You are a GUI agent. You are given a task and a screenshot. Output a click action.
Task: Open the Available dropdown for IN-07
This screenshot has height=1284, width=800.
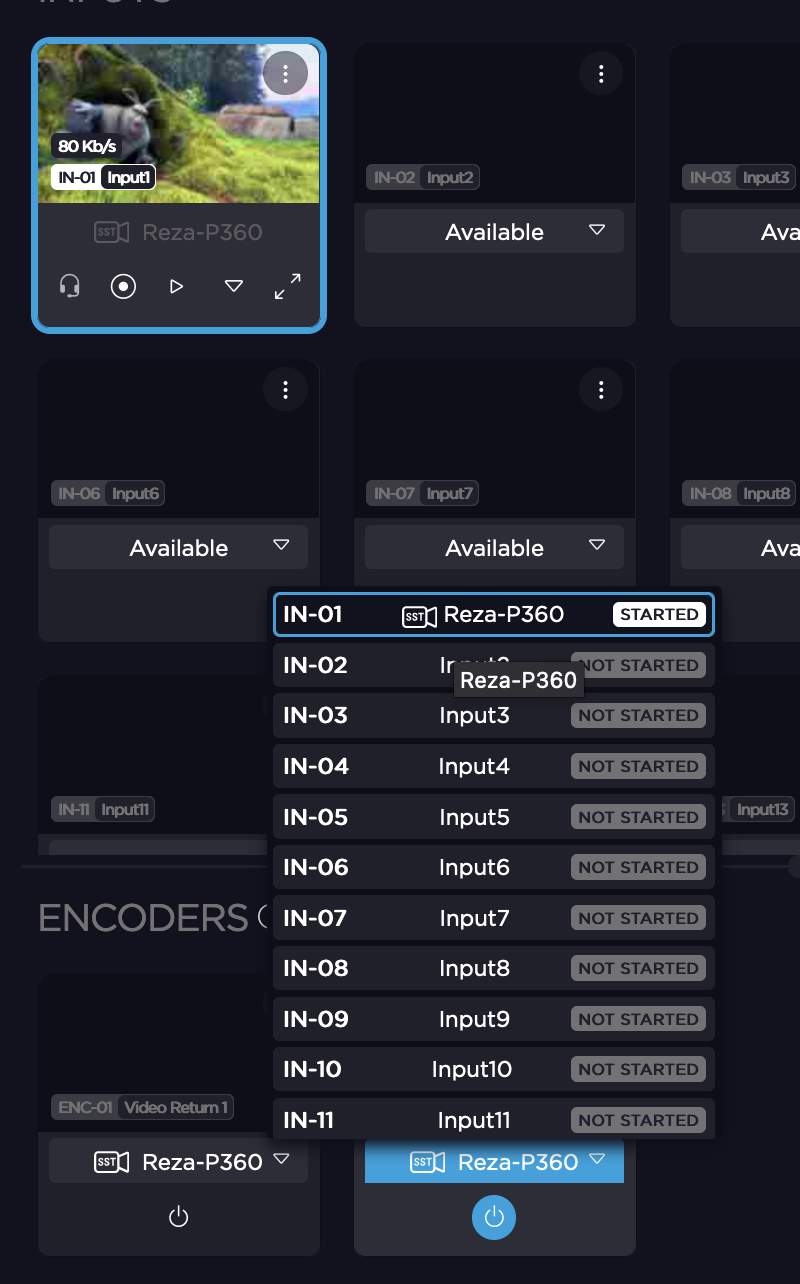494,548
